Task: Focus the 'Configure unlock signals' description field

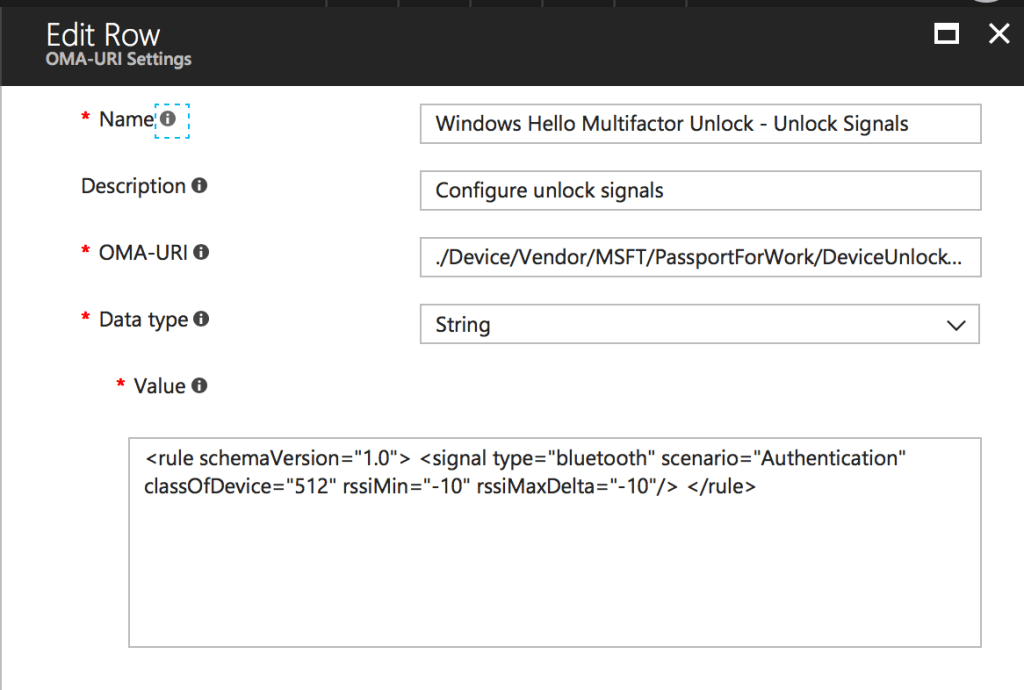Action: [700, 191]
